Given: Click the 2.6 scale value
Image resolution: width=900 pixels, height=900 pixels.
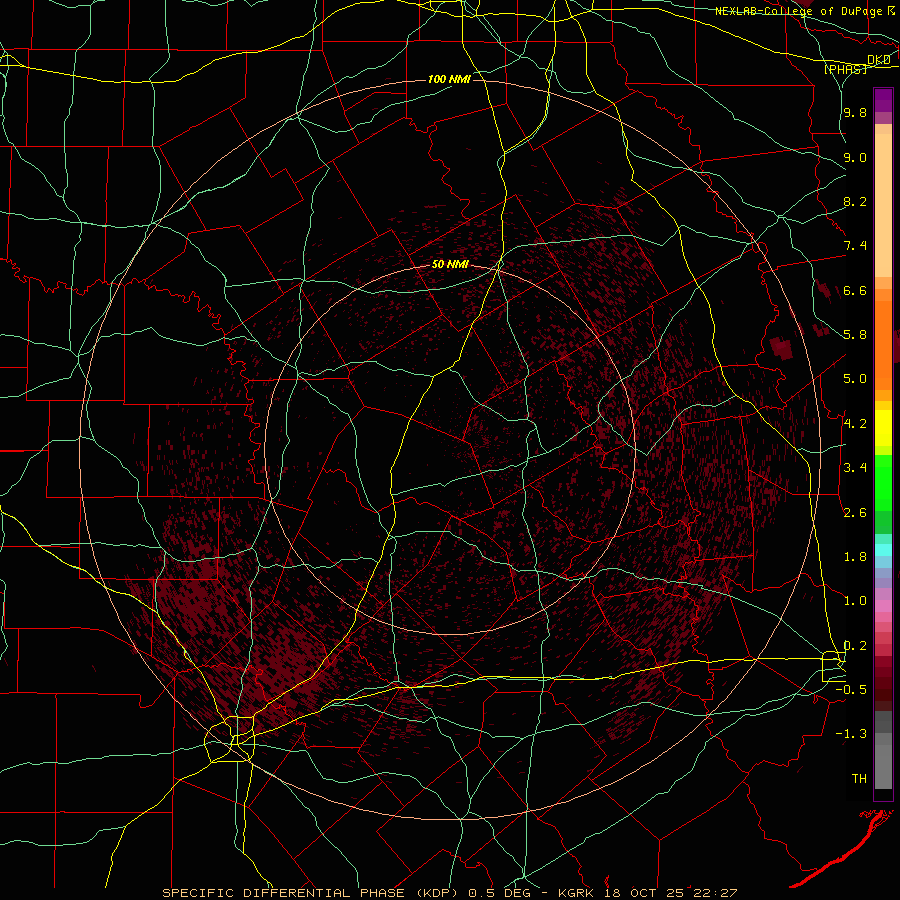Looking at the screenshot, I should 855,513.
